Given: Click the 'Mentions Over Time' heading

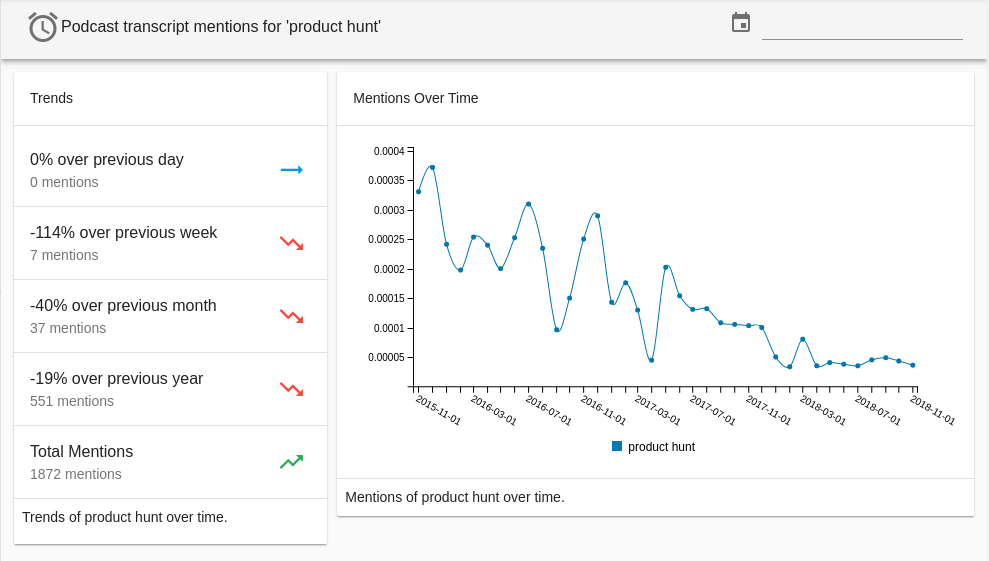Looking at the screenshot, I should click(416, 98).
